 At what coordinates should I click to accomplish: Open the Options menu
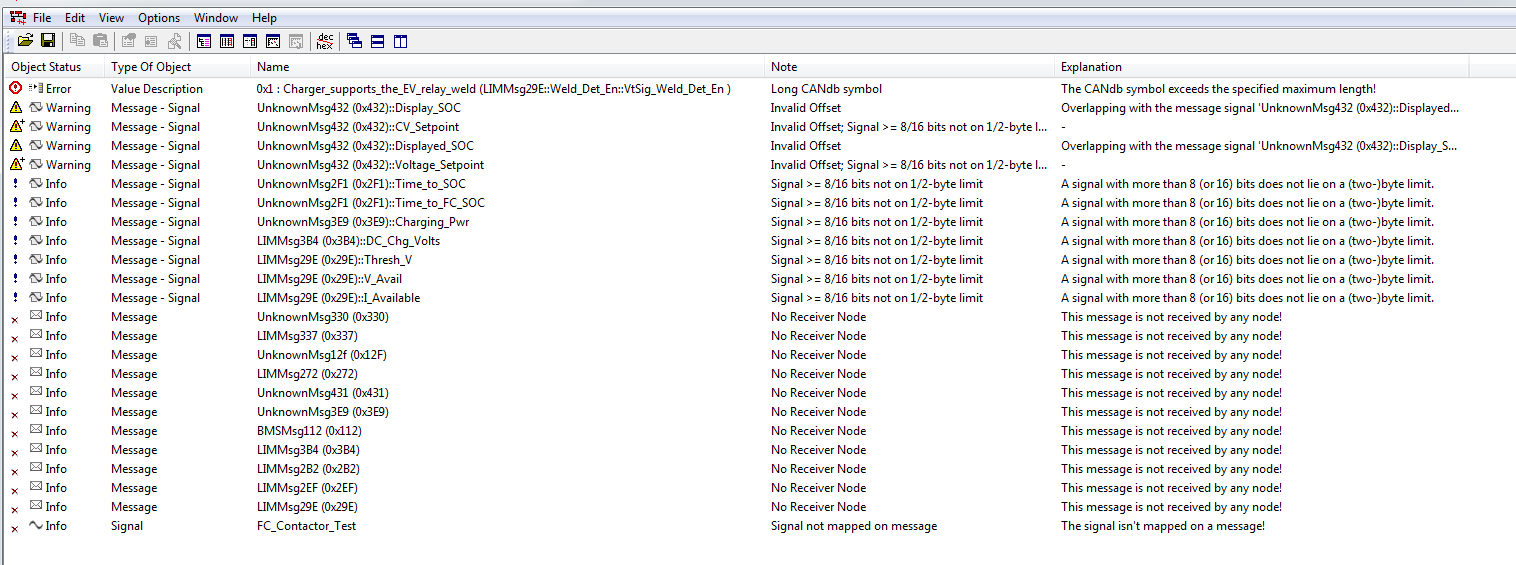tap(159, 18)
